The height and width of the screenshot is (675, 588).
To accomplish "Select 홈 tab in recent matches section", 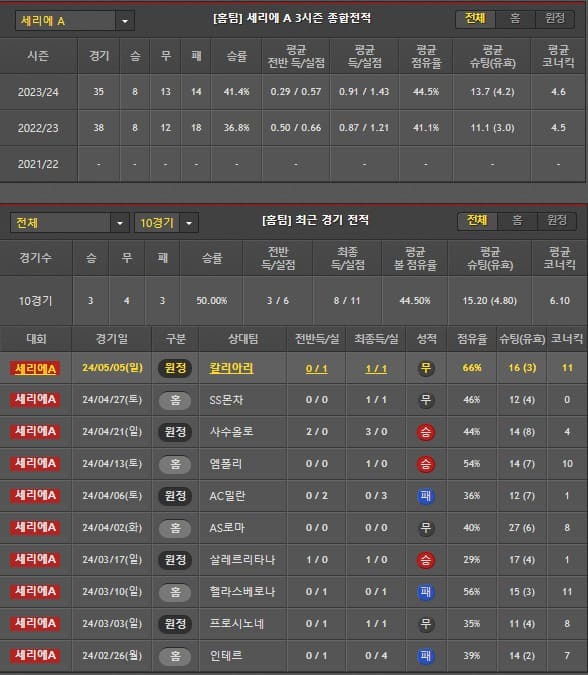I will (x=517, y=221).
